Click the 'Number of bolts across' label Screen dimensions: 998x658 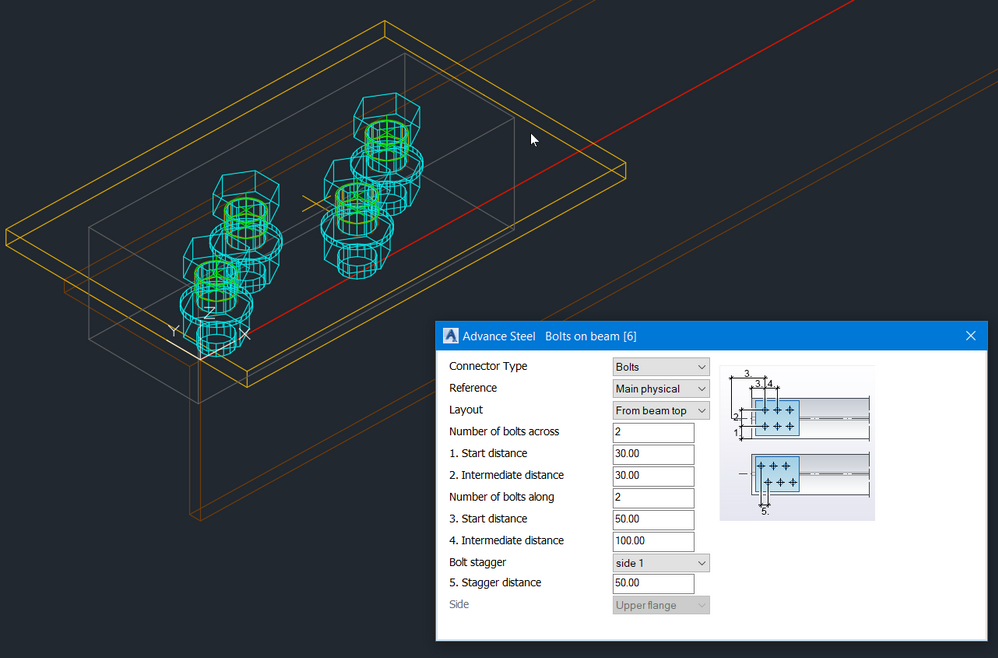(x=504, y=431)
